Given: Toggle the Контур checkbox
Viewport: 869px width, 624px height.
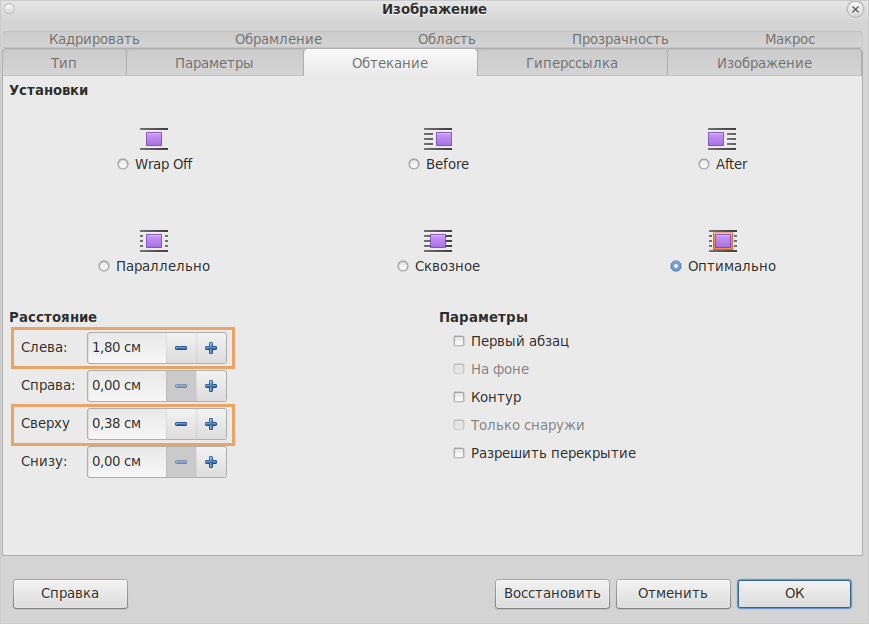Looking at the screenshot, I should click(459, 397).
